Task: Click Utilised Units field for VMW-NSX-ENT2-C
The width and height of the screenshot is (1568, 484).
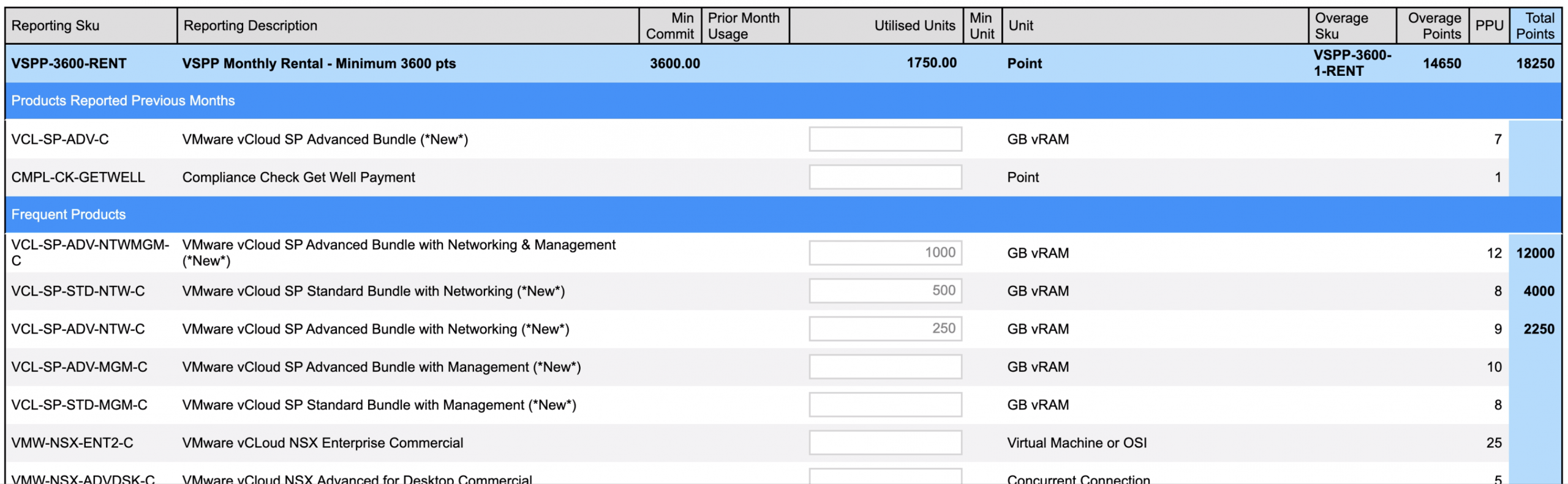Action: (x=885, y=442)
